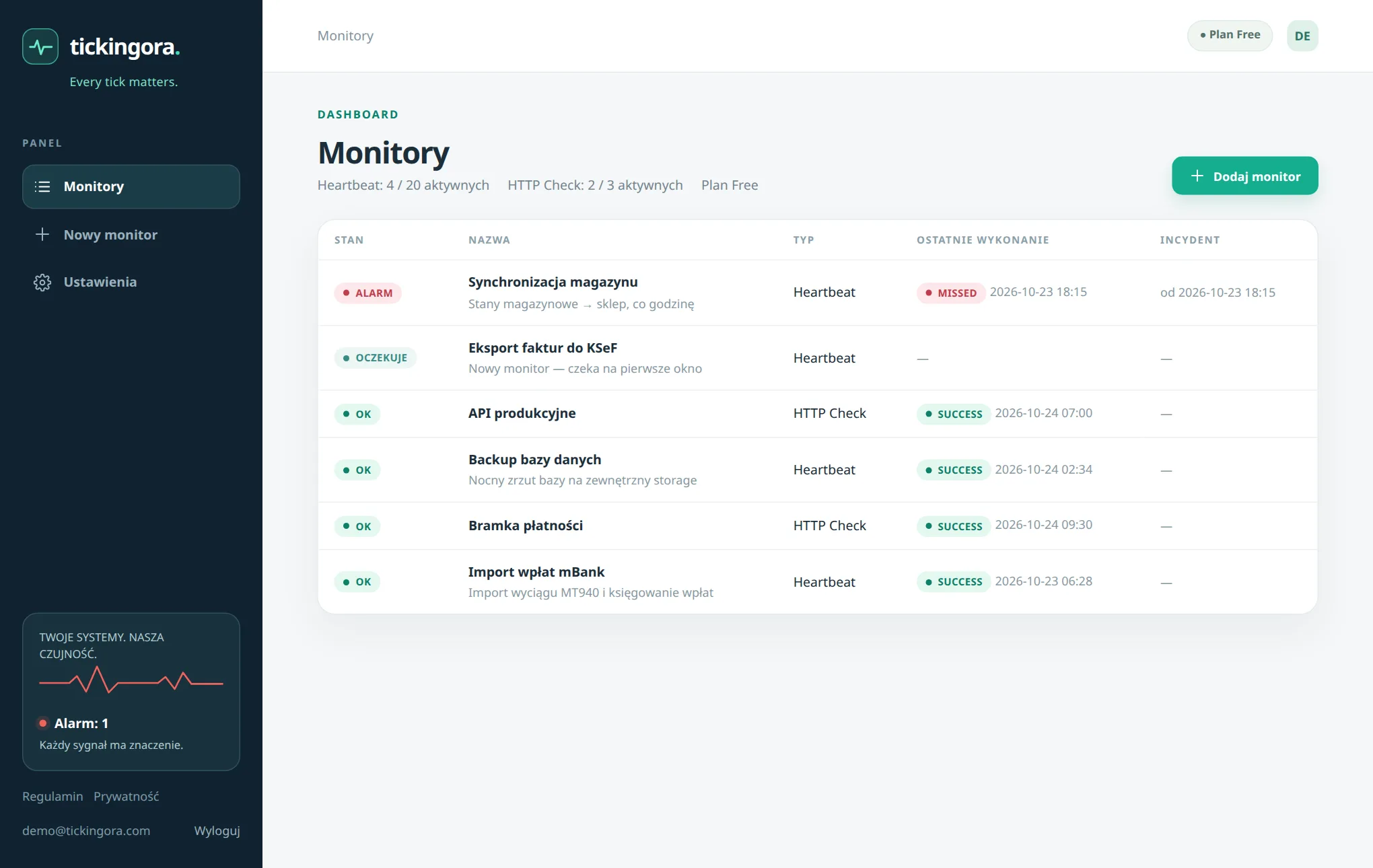Click the MISSED badge in Synchronizacja magazynu row
1373x868 pixels.
point(951,293)
